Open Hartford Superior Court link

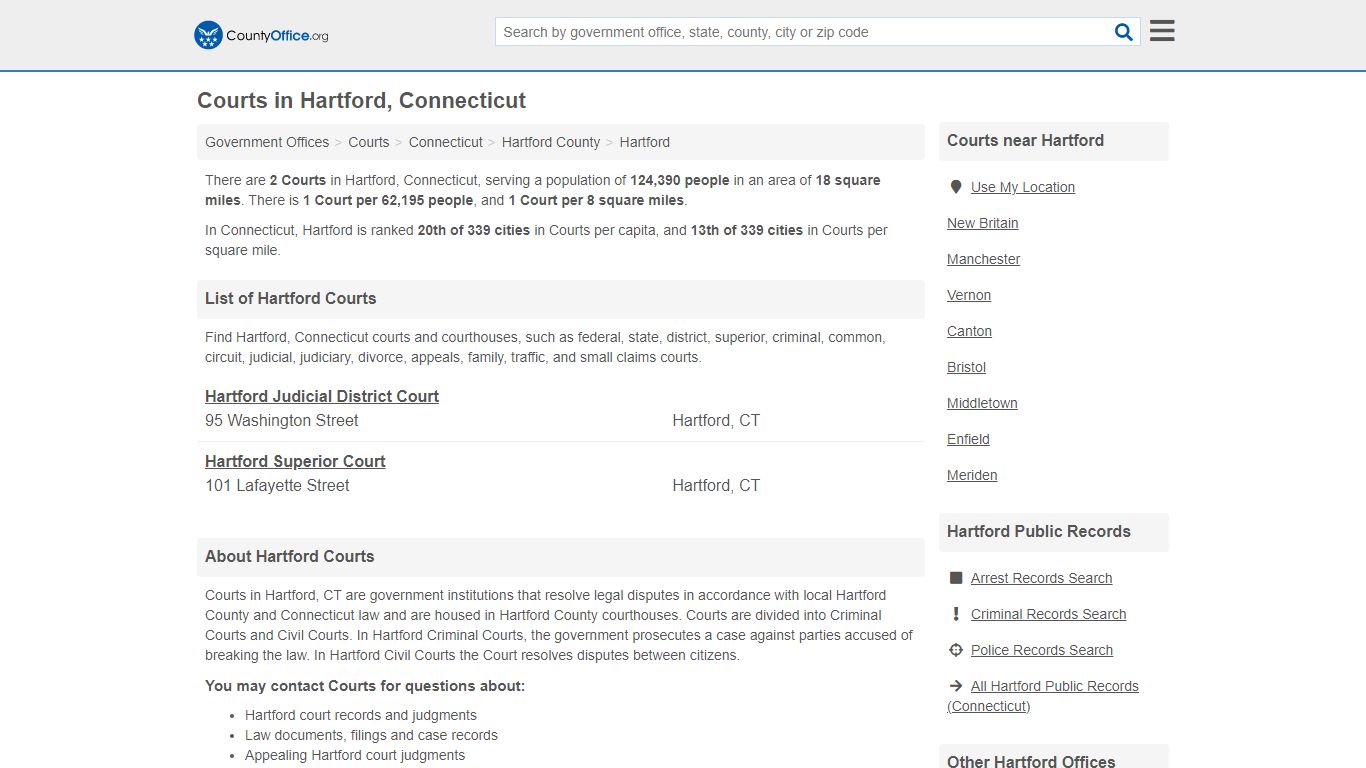click(295, 461)
